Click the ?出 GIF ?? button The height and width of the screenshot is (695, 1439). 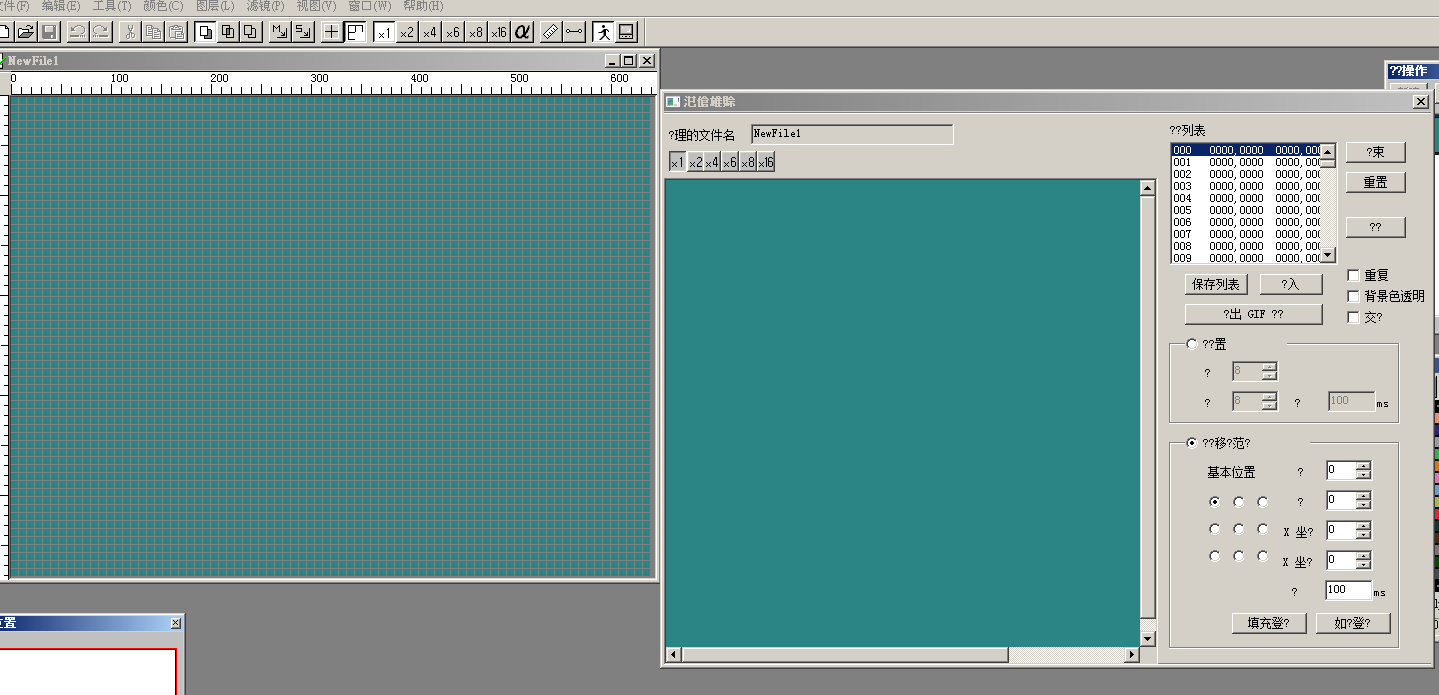point(1253,314)
